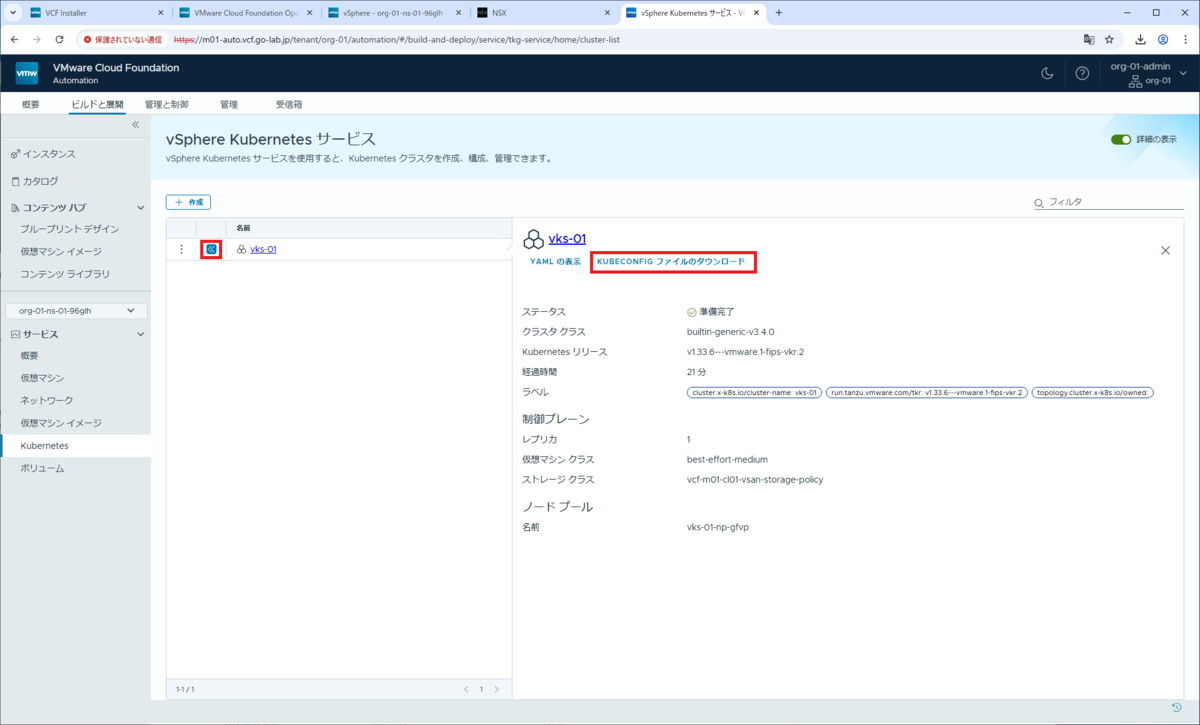Open the 受信箱 tab

click(x=289, y=104)
